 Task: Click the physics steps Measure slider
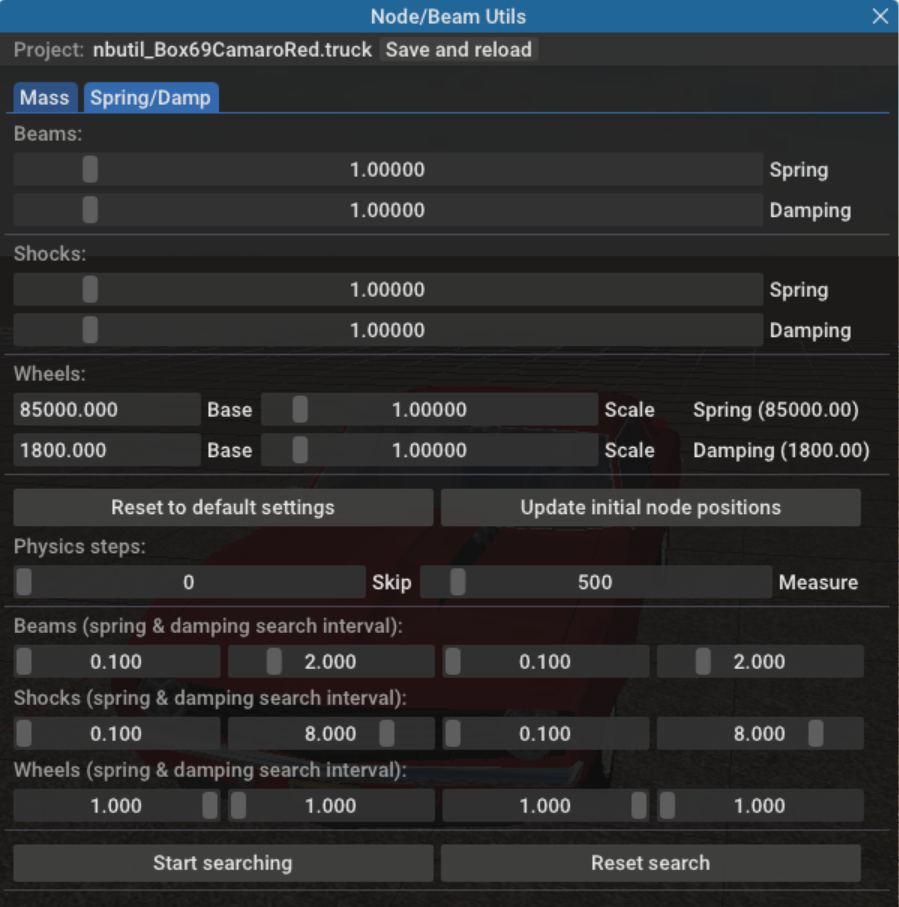(x=595, y=582)
